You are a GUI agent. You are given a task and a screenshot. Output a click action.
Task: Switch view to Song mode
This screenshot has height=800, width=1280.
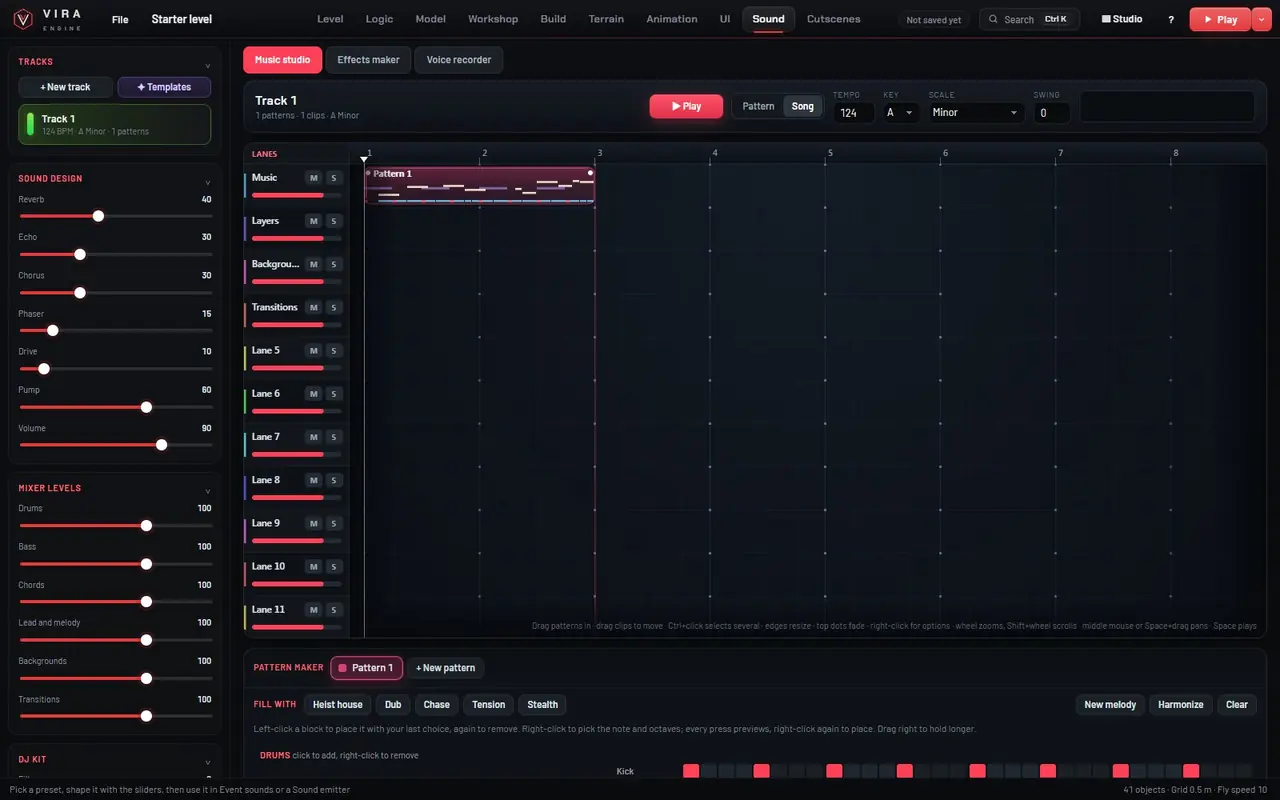[x=802, y=106]
